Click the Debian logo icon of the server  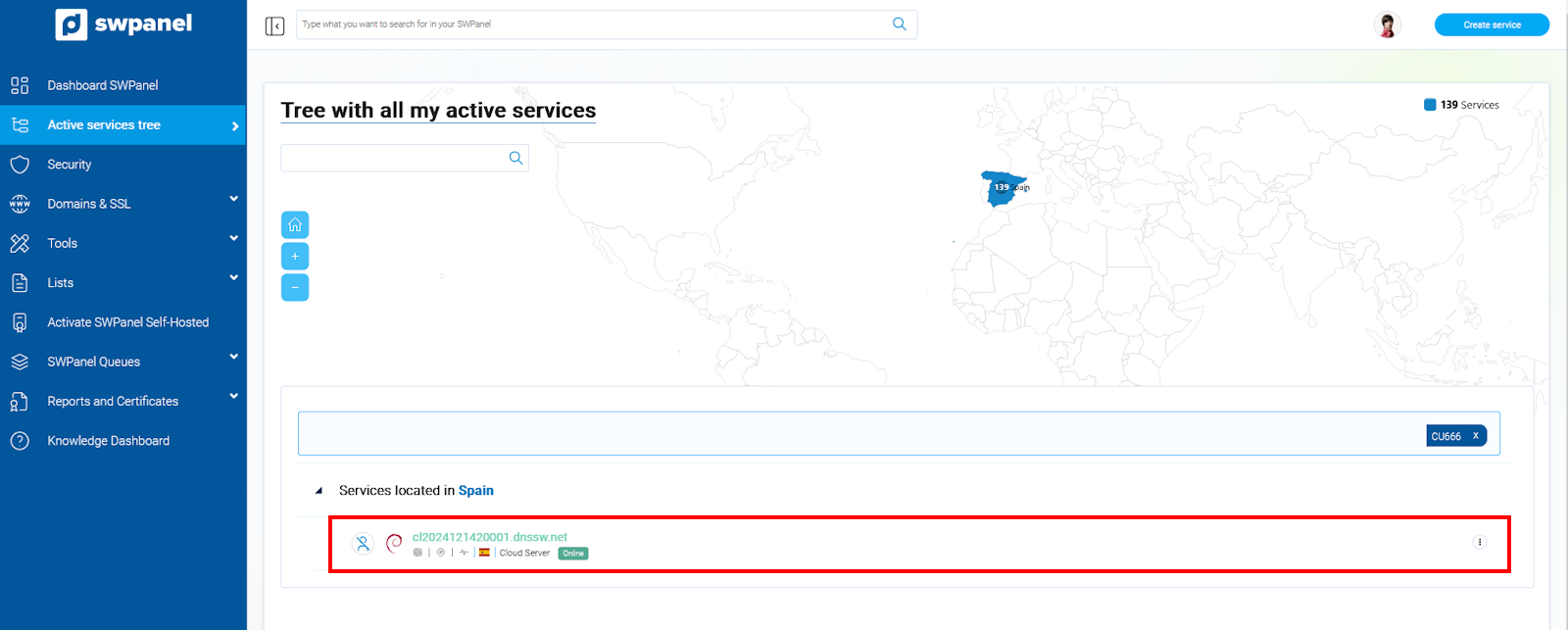coord(394,544)
